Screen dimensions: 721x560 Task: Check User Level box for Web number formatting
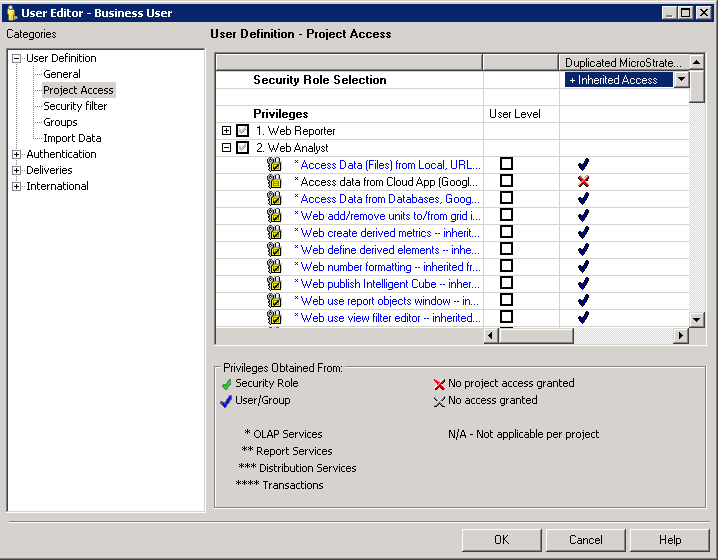click(507, 266)
